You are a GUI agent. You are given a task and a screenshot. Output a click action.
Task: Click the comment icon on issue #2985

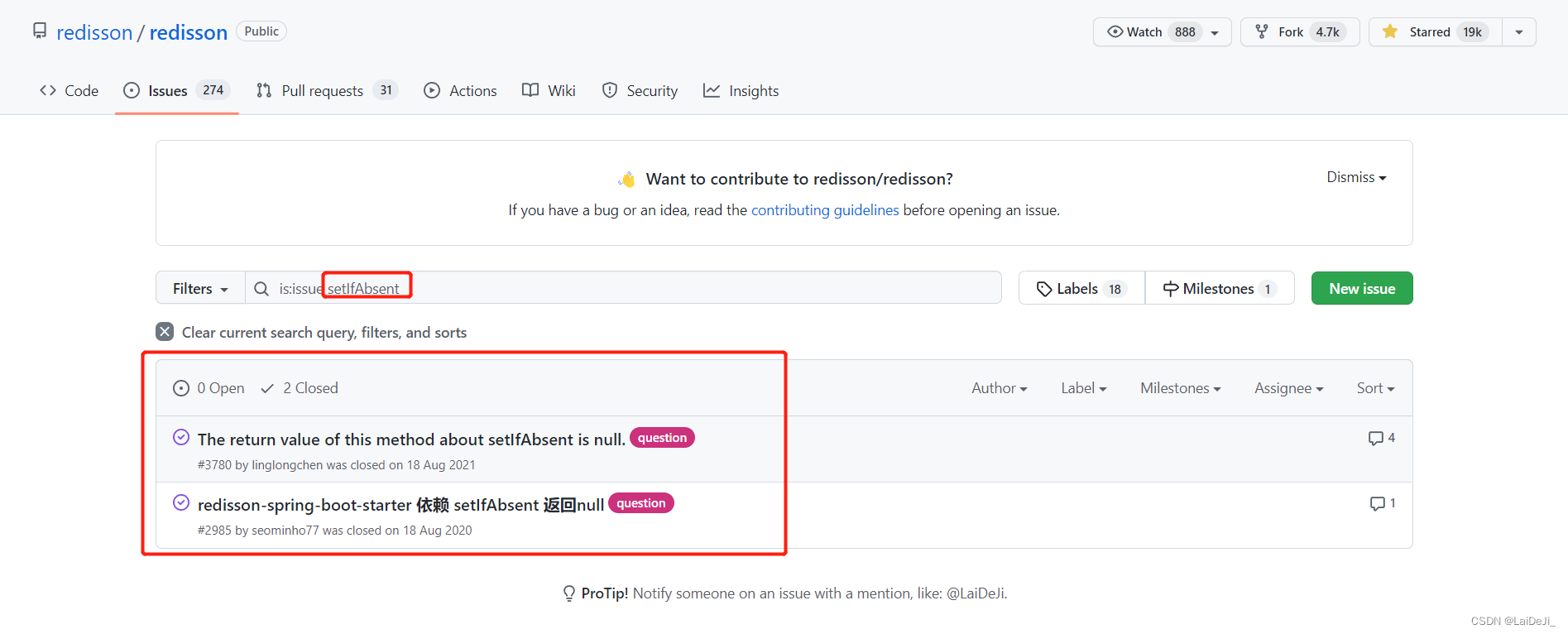tap(1377, 504)
